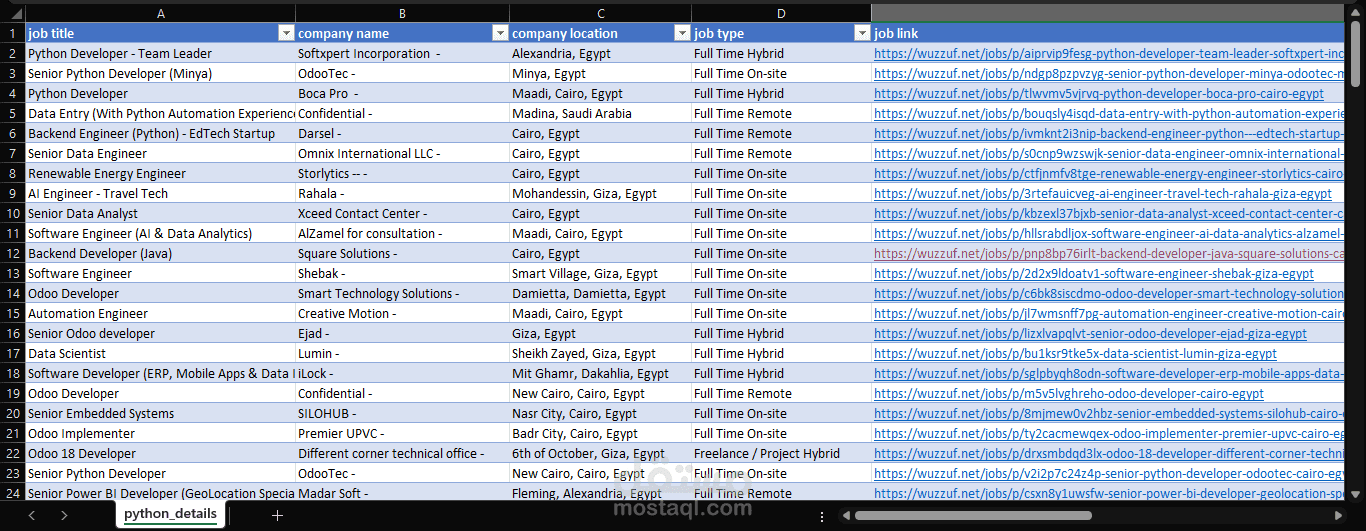Click vertical scrollbar up arrow
1366x531 pixels.
1356,10
